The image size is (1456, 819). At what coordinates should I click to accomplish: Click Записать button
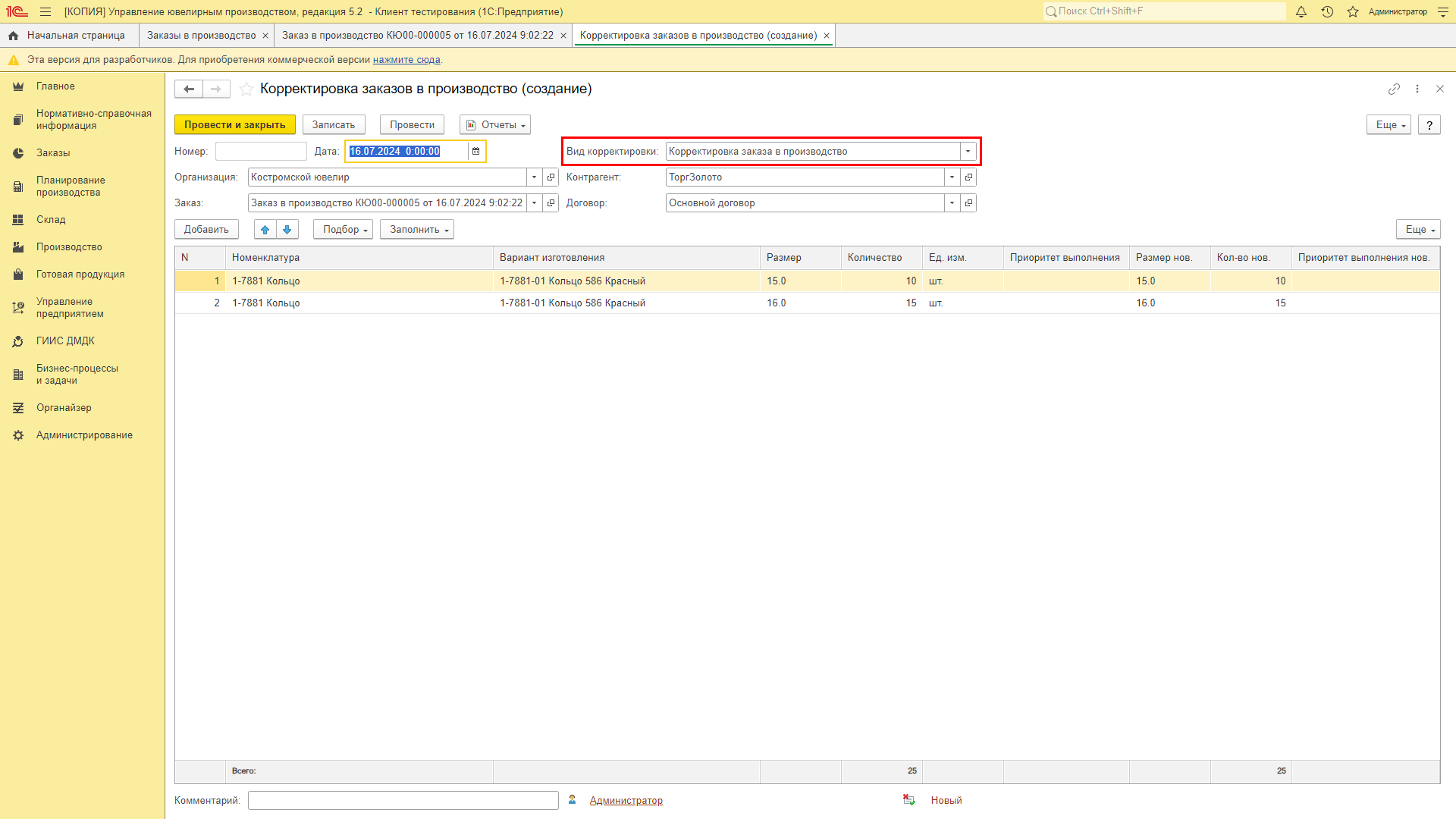(334, 125)
